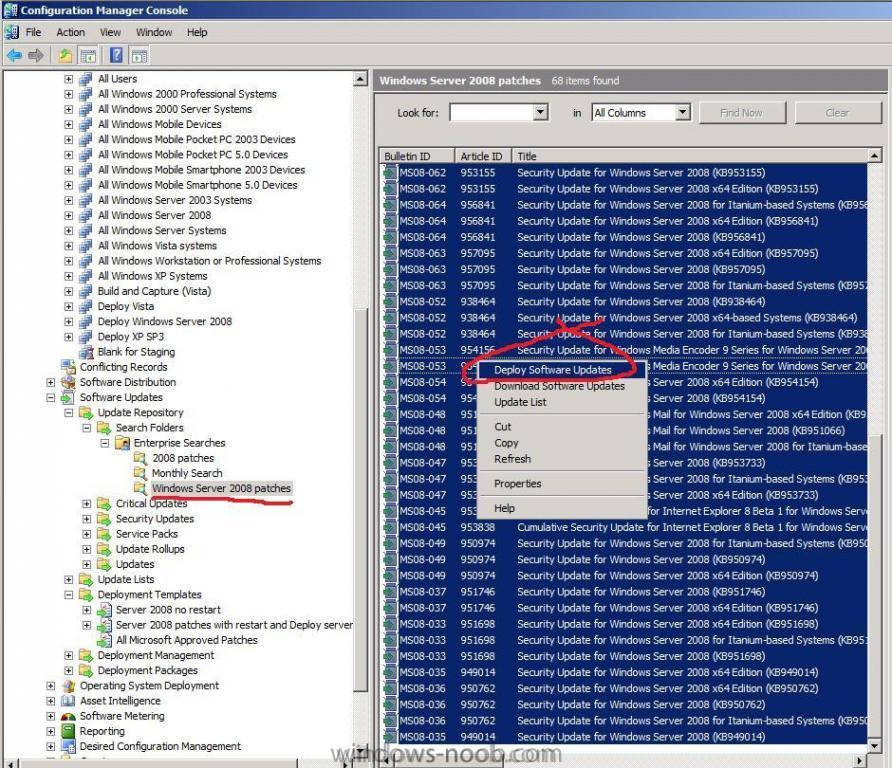Screen dimensions: 892x768
Task: Click the KB949014 x64 Edition update row
Action: (623, 672)
